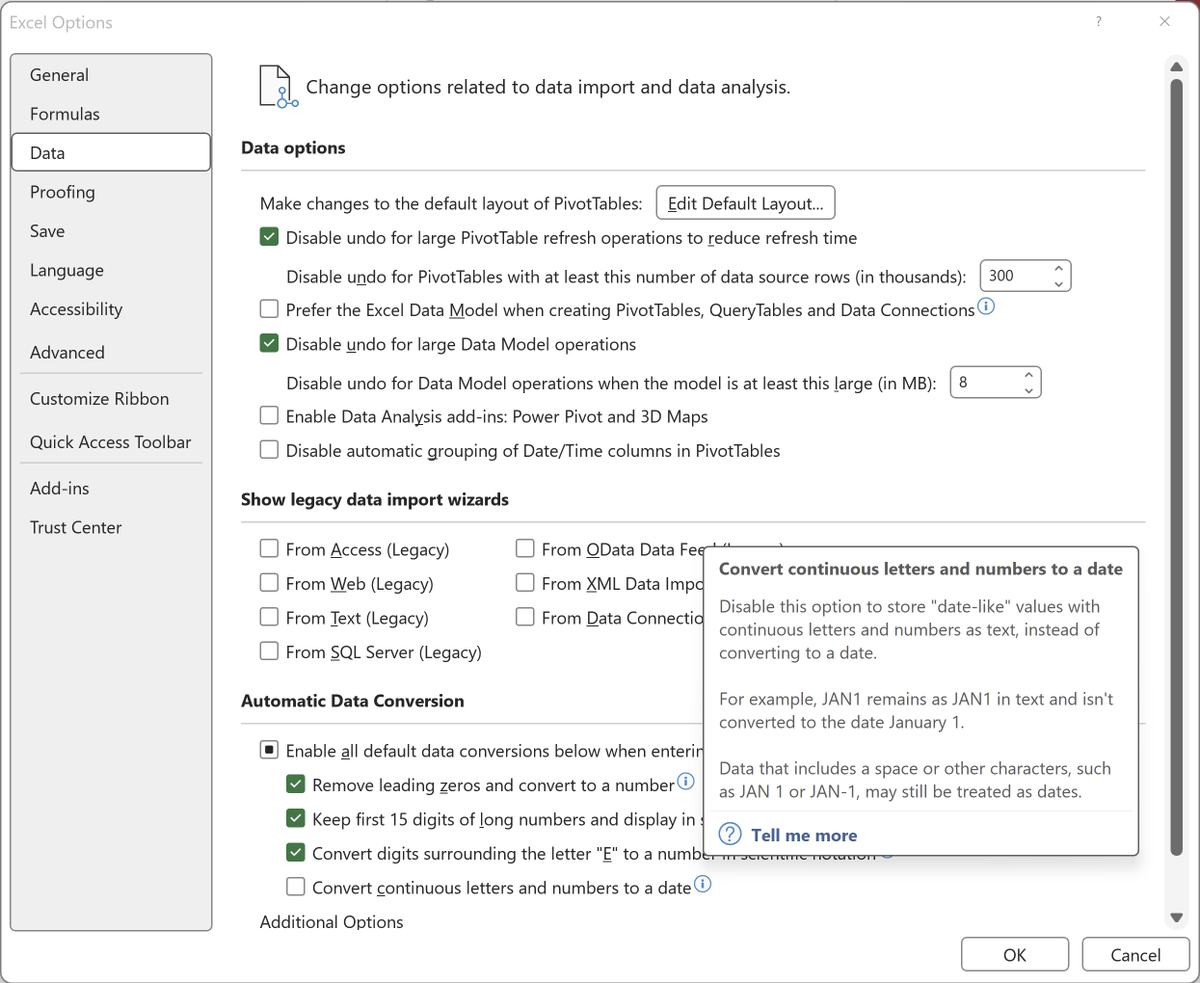This screenshot has width=1200, height=983.
Task: Uncheck Keep first 15 digits of long numbers
Action: 296,819
